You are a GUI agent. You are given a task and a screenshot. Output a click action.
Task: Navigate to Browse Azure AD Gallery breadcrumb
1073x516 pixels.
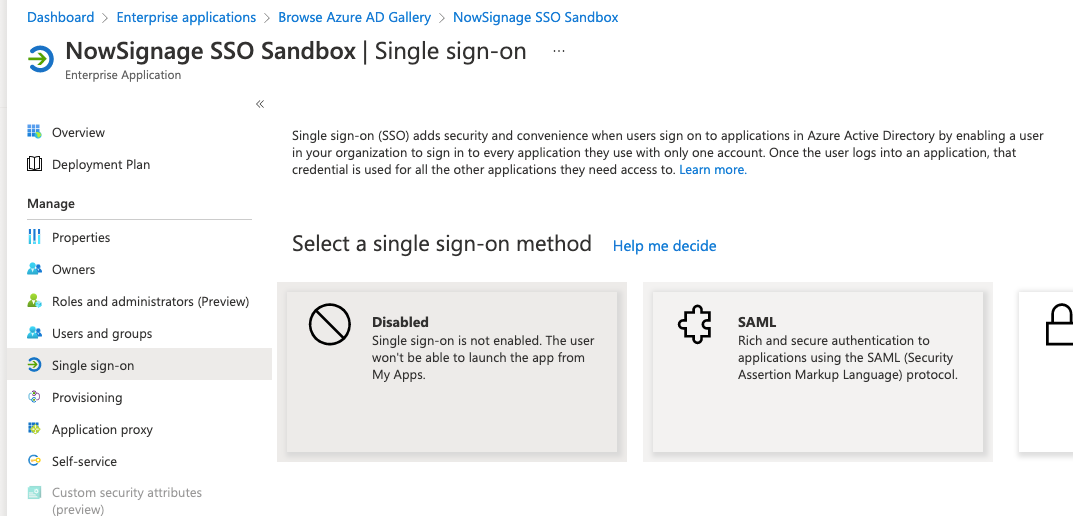[x=354, y=17]
